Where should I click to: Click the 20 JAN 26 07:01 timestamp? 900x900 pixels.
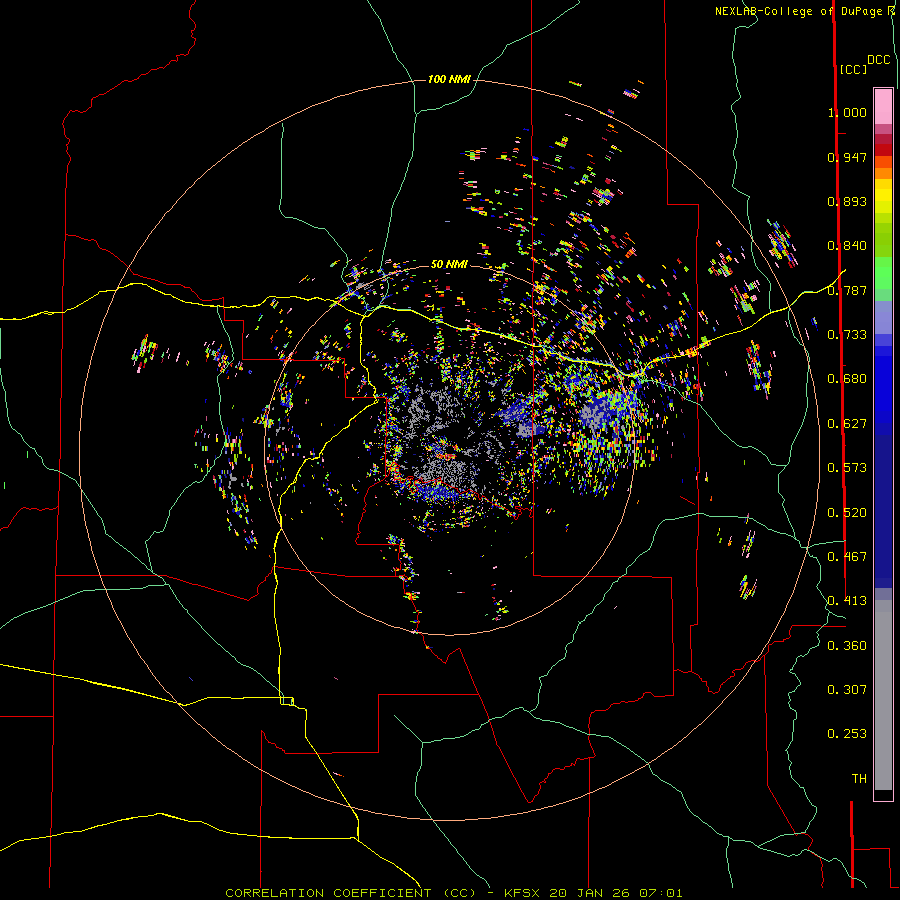[616, 893]
